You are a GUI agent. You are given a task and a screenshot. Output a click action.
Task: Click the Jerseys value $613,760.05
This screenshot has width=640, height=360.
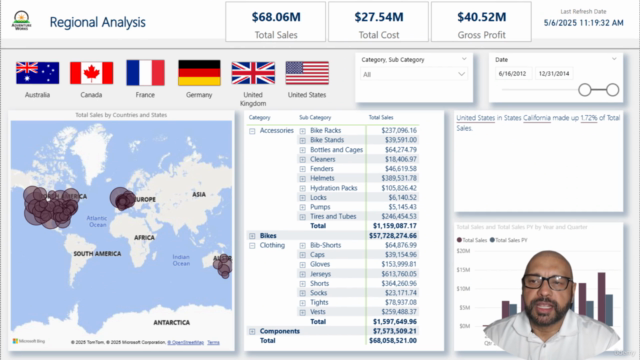[x=399, y=274]
